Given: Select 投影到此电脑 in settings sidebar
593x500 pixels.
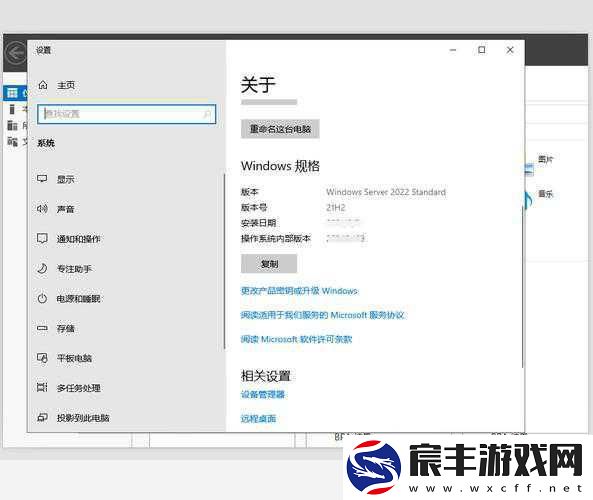Looking at the screenshot, I should (83, 418).
